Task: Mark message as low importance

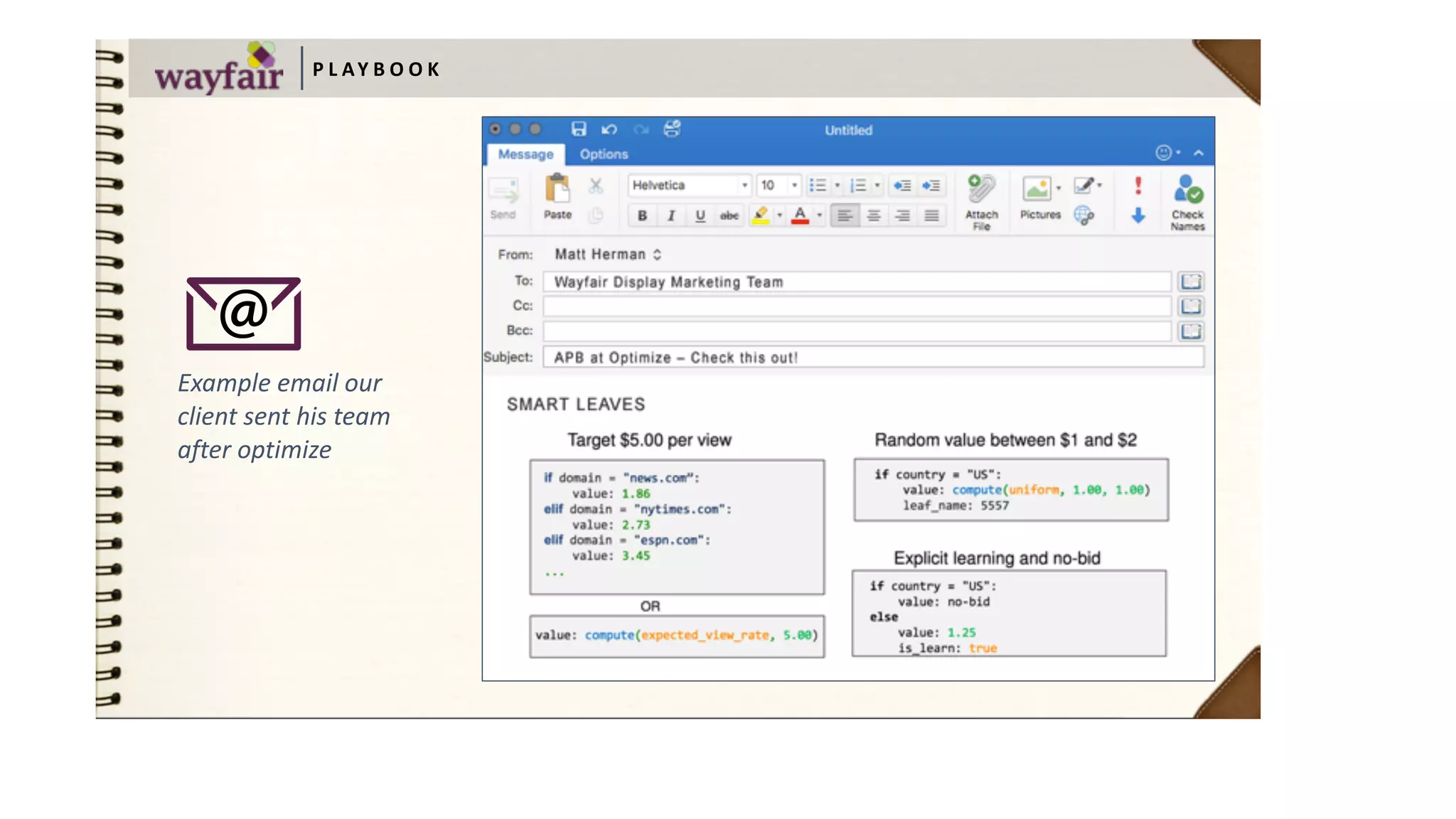Action: click(1138, 215)
